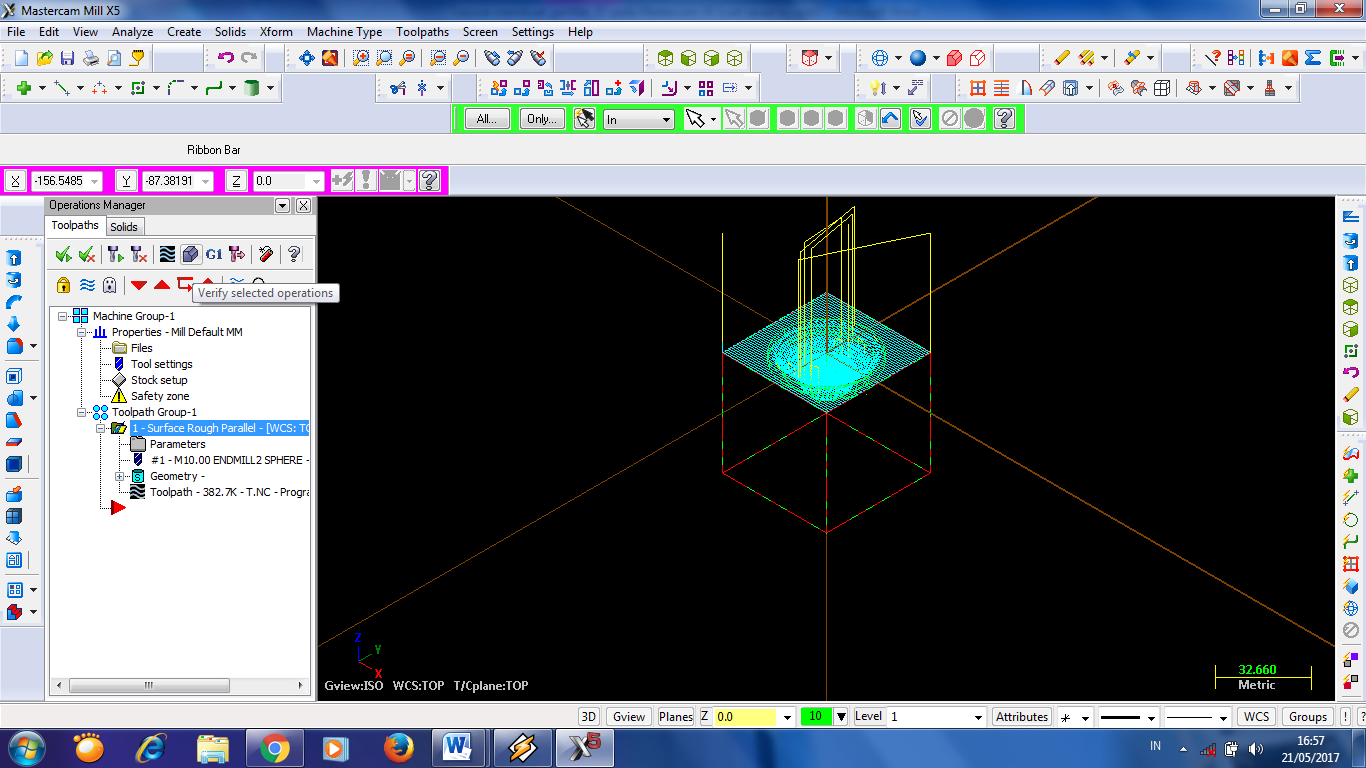The height and width of the screenshot is (768, 1366).
Task: Click the AutoCursor help icon near Z field
Action: coord(429,180)
